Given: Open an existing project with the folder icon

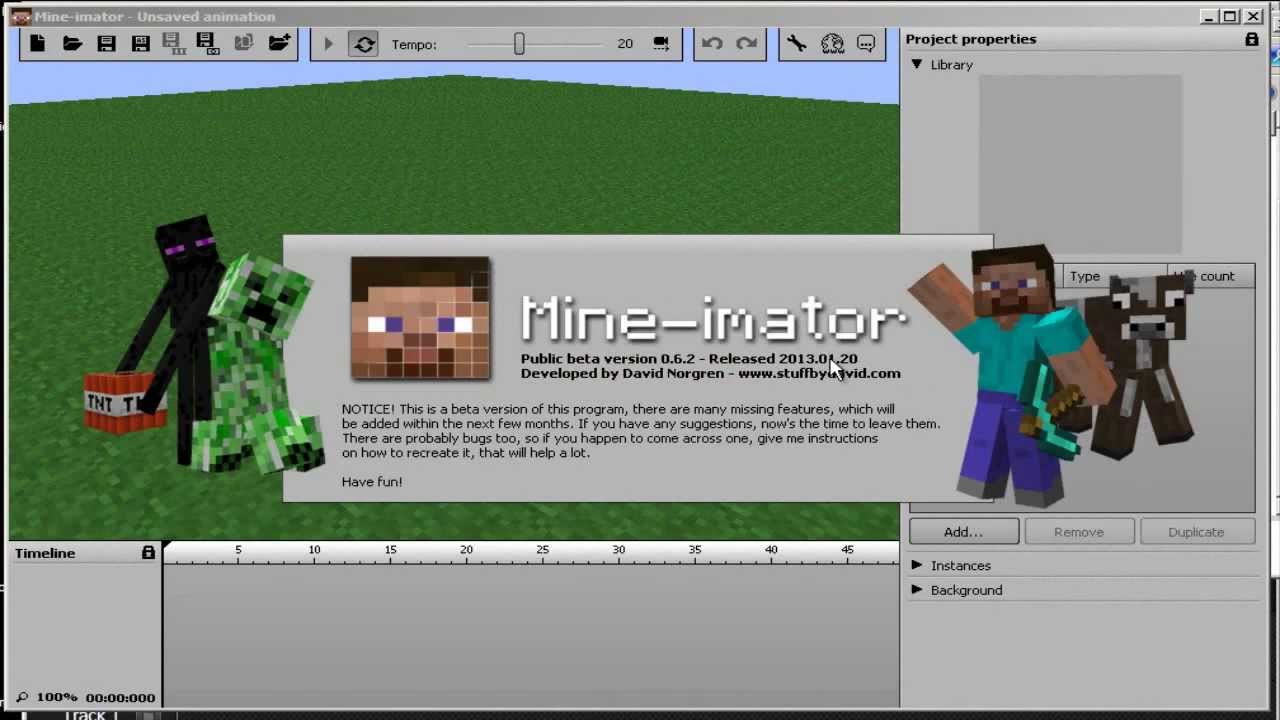Looking at the screenshot, I should 72,43.
